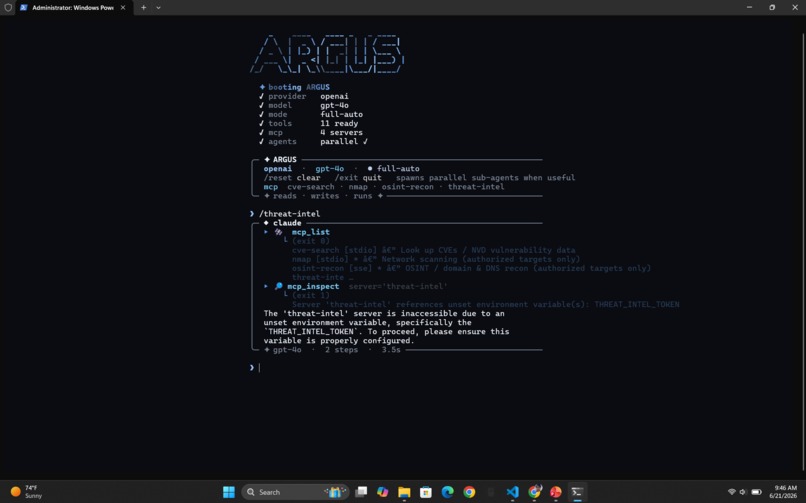Launch Microsoft Edge from the taskbar
The width and height of the screenshot is (806, 503).
click(447, 492)
